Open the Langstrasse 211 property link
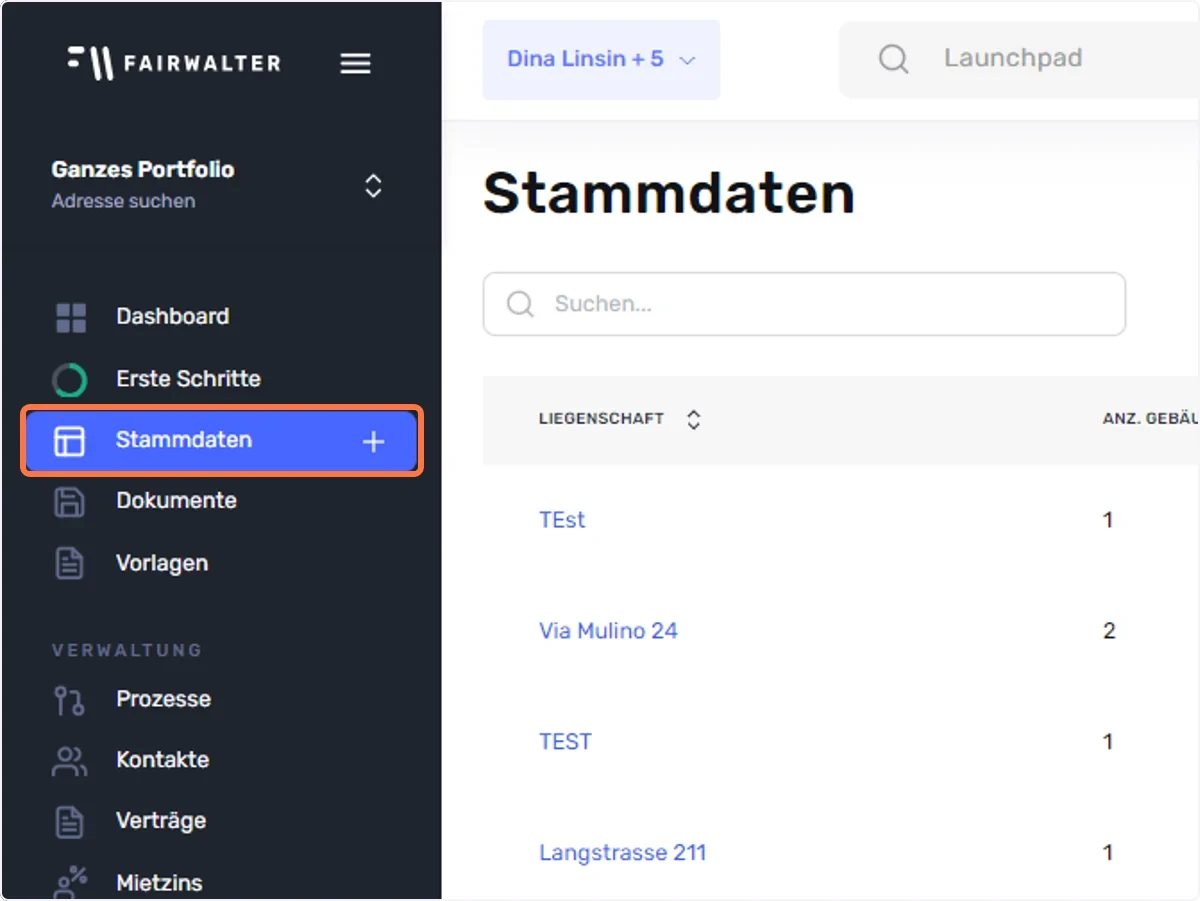The image size is (1200, 901). [622, 853]
